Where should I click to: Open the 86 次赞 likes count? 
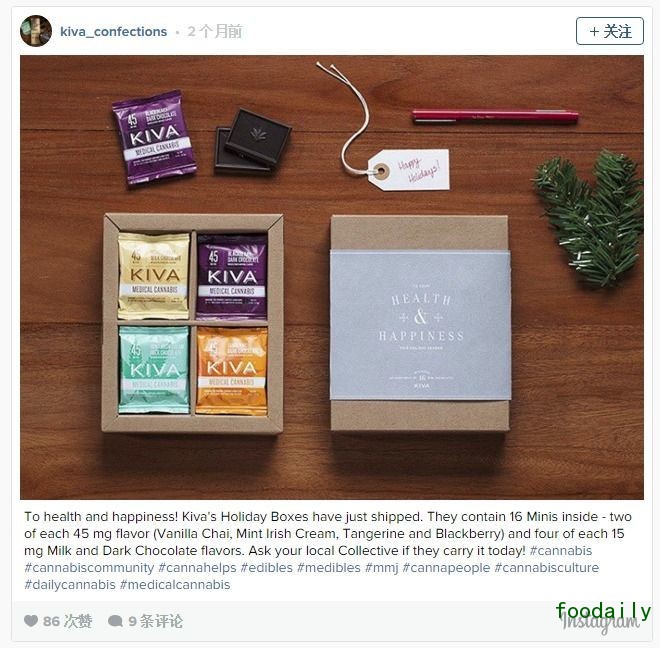click(x=67, y=621)
